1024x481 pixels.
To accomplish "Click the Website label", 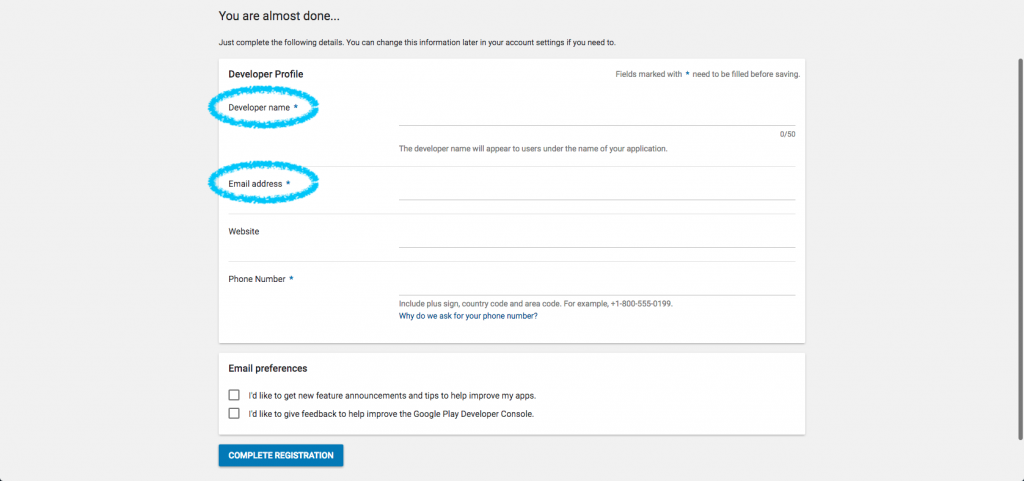I will (244, 231).
